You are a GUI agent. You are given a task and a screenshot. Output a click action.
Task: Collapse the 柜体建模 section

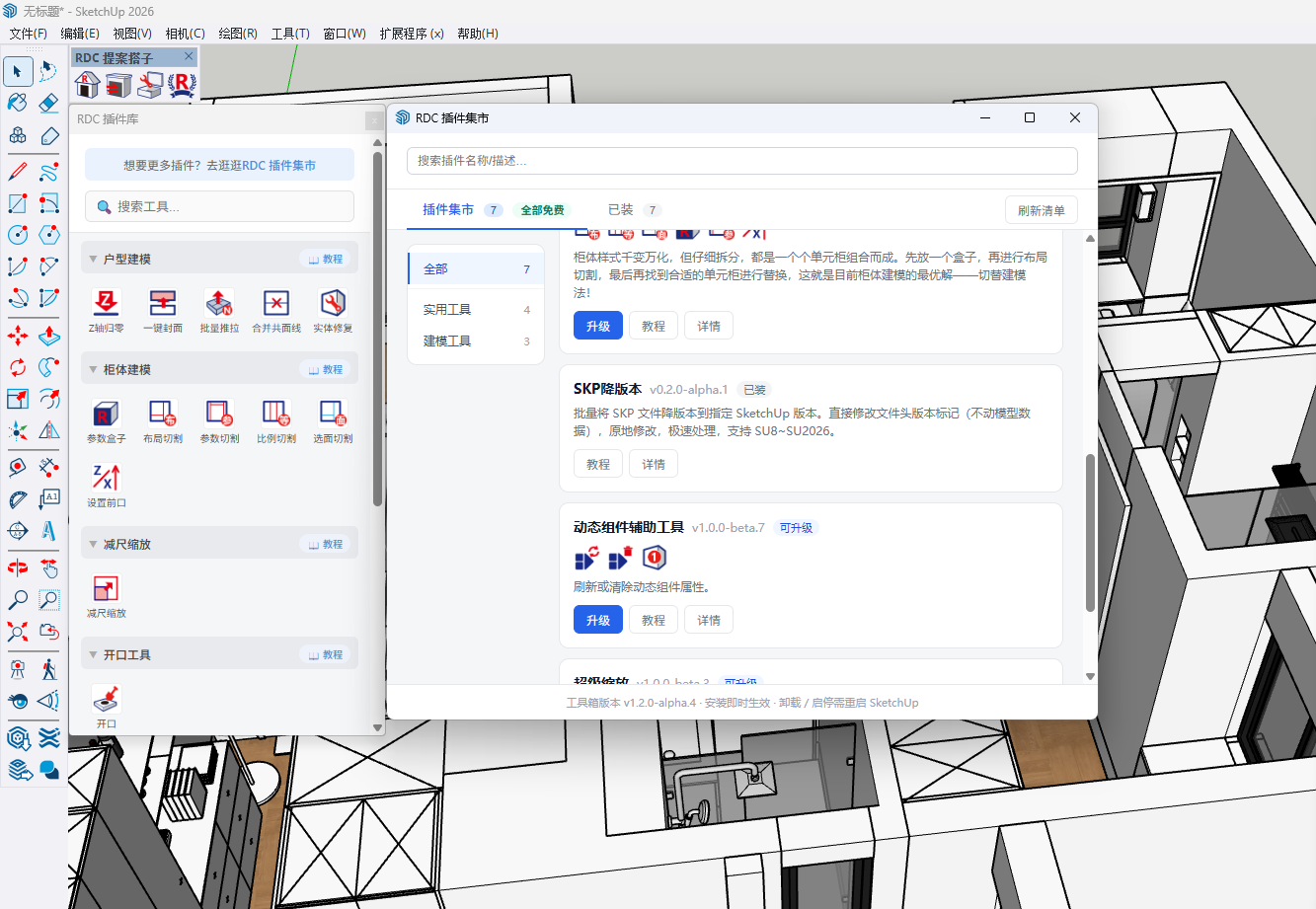[x=93, y=370]
